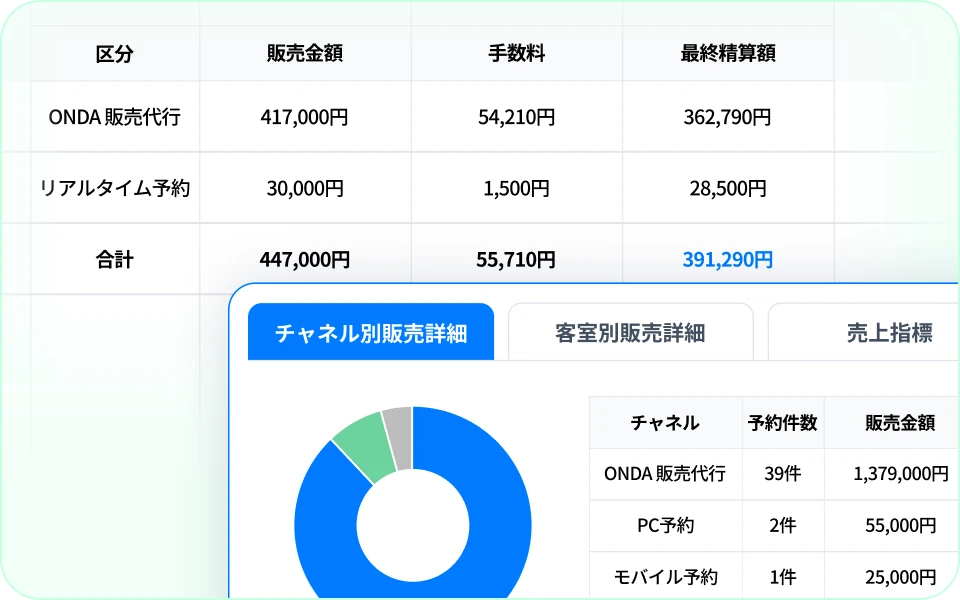Select the リアルタイム予約 row label

(x=114, y=187)
